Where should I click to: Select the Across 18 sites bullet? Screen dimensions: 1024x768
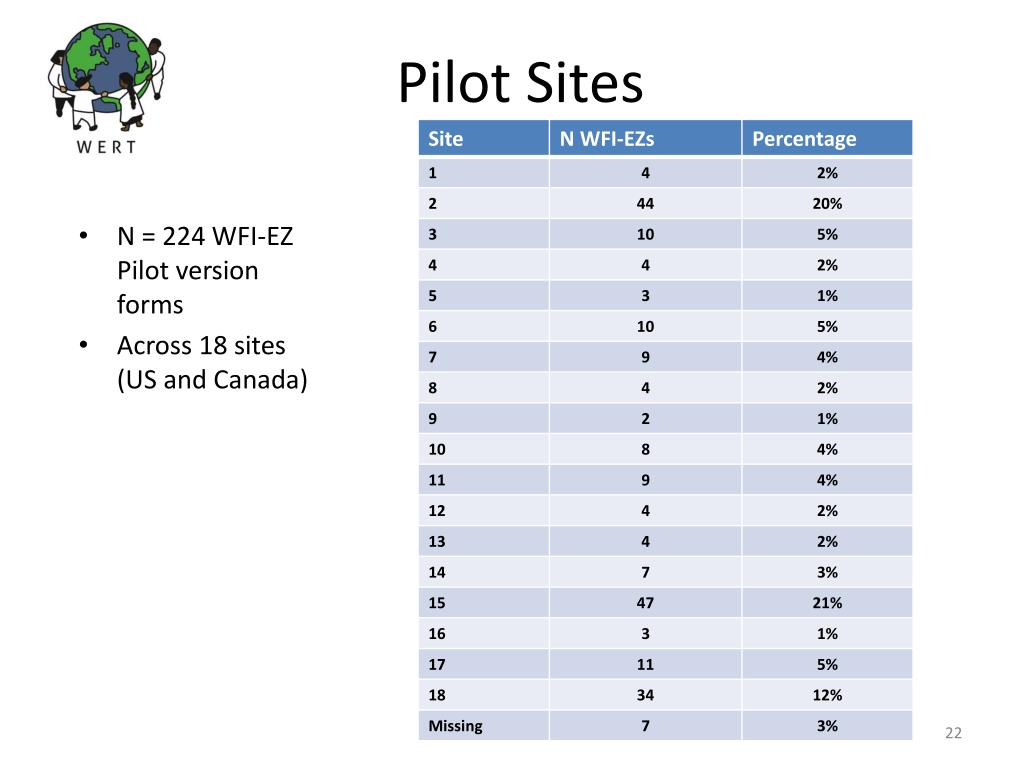pos(212,362)
